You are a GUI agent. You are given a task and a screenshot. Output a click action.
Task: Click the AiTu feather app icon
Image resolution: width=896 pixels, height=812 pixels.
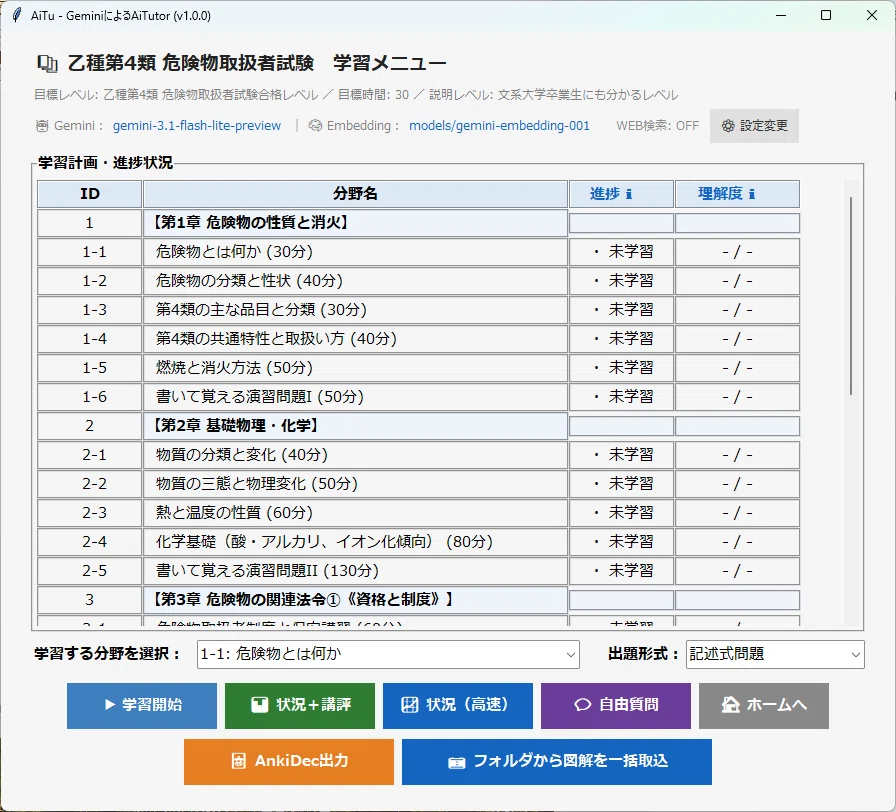point(17,15)
